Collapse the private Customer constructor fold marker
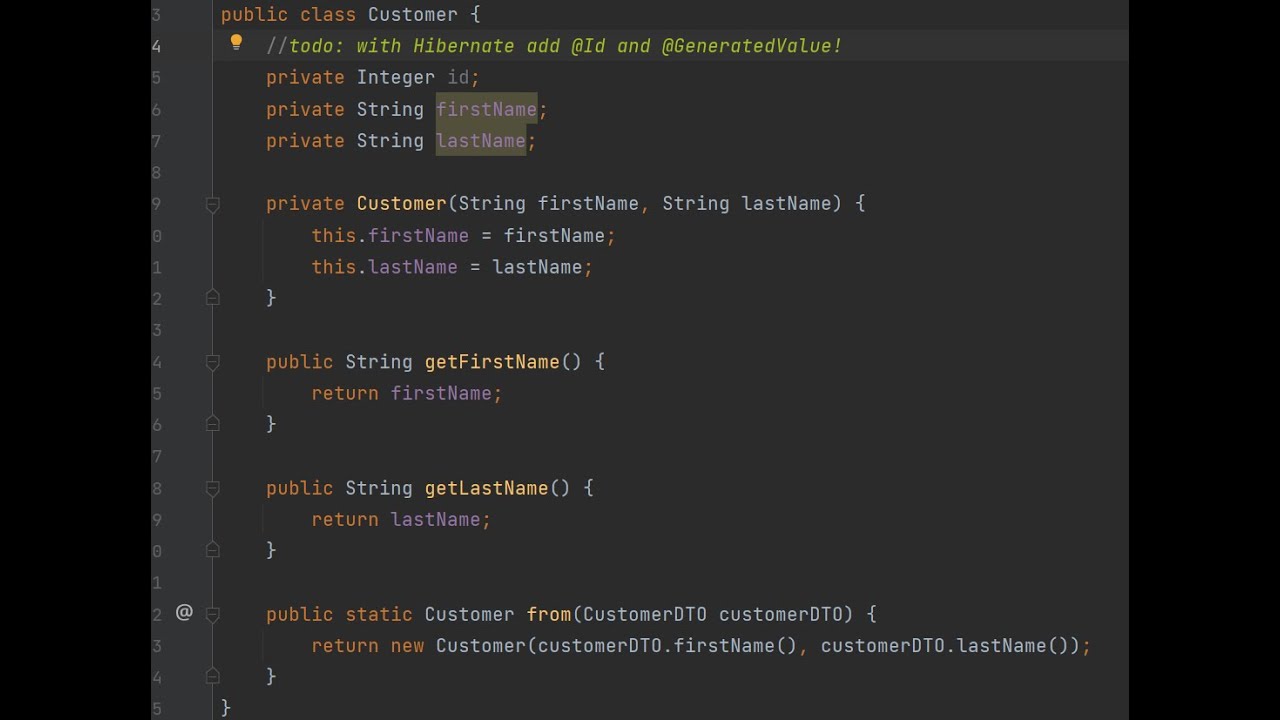 point(212,204)
